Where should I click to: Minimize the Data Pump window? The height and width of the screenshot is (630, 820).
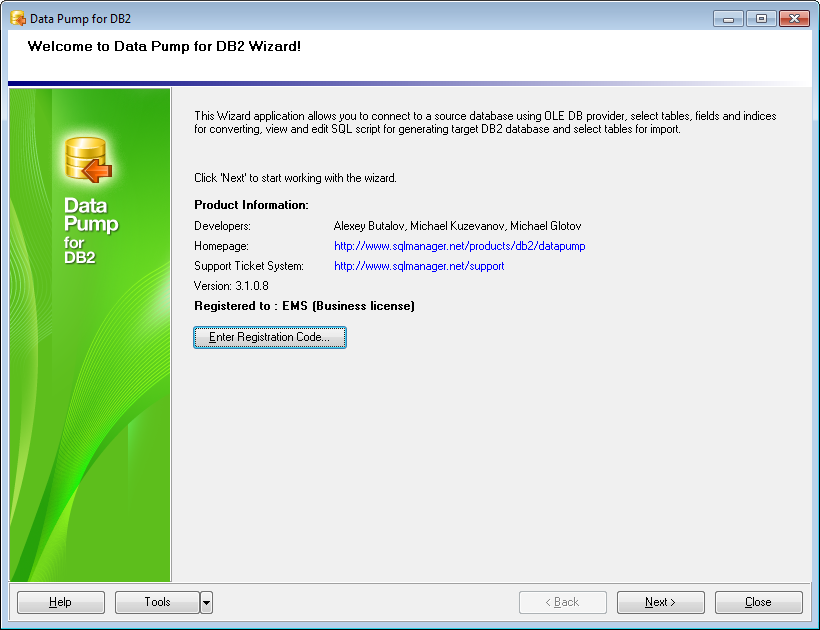tap(728, 19)
